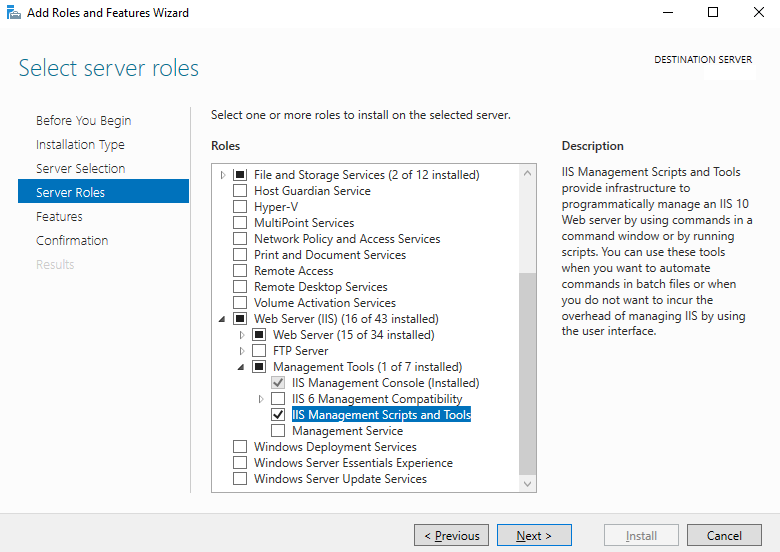Collapse the Web Server (IIS) tree node

tap(222, 319)
